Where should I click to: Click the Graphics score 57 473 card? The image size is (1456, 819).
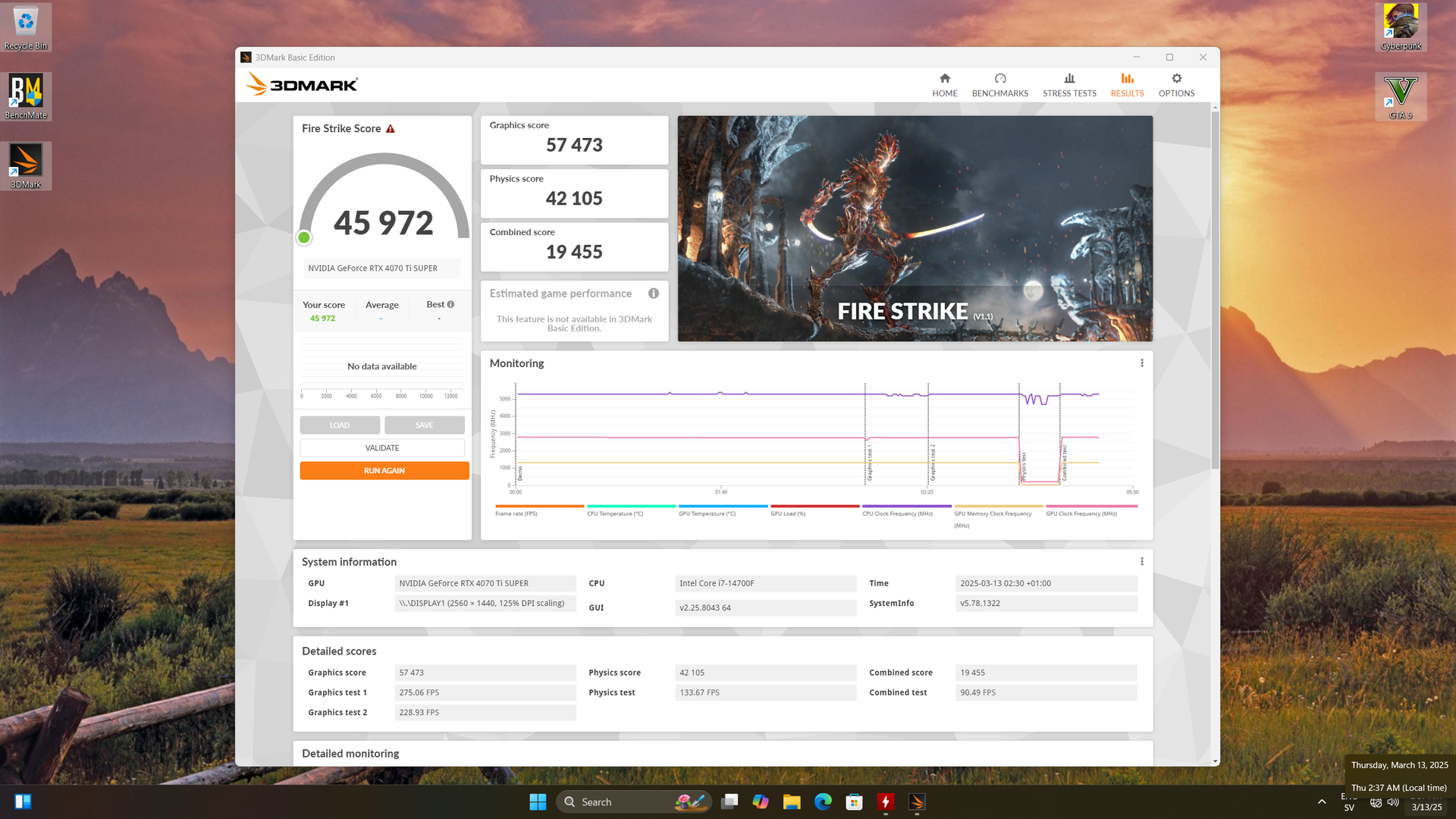click(574, 140)
